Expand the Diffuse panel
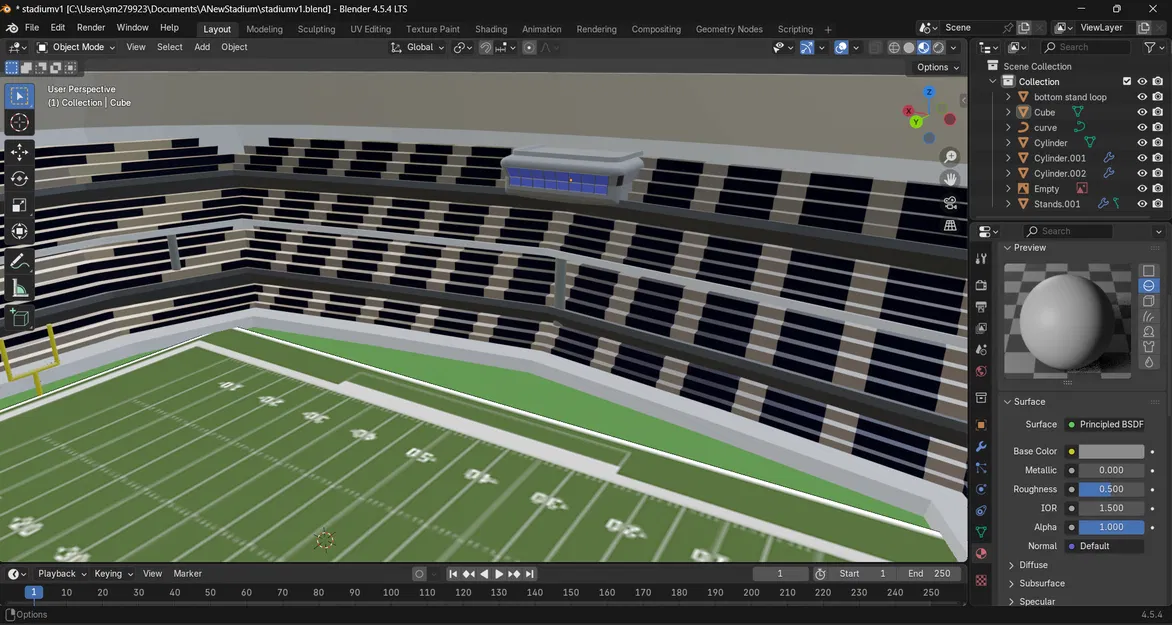1172x625 pixels. click(1033, 565)
